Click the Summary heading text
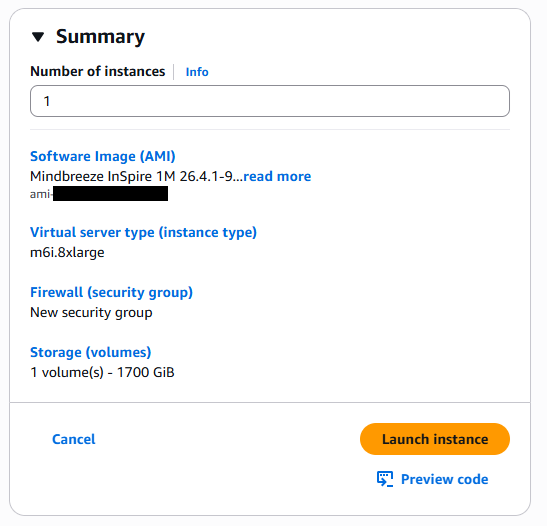 coord(100,37)
